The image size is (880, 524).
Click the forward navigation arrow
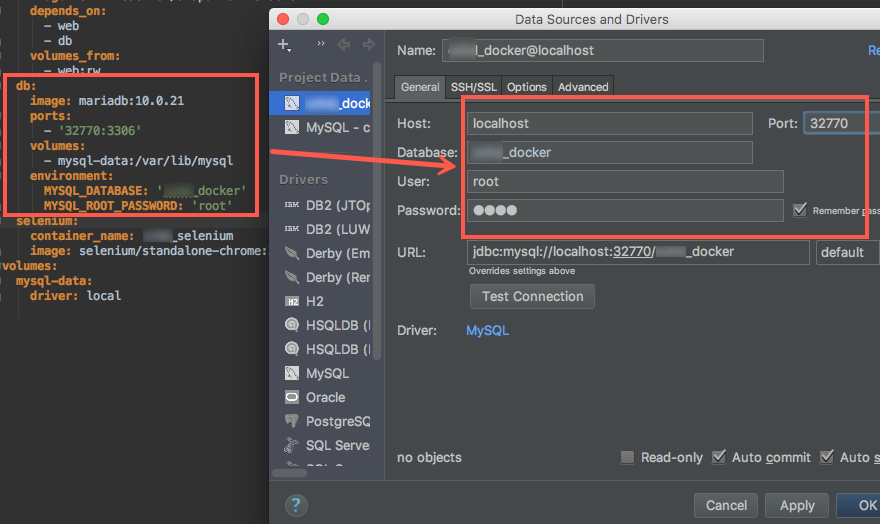click(369, 44)
